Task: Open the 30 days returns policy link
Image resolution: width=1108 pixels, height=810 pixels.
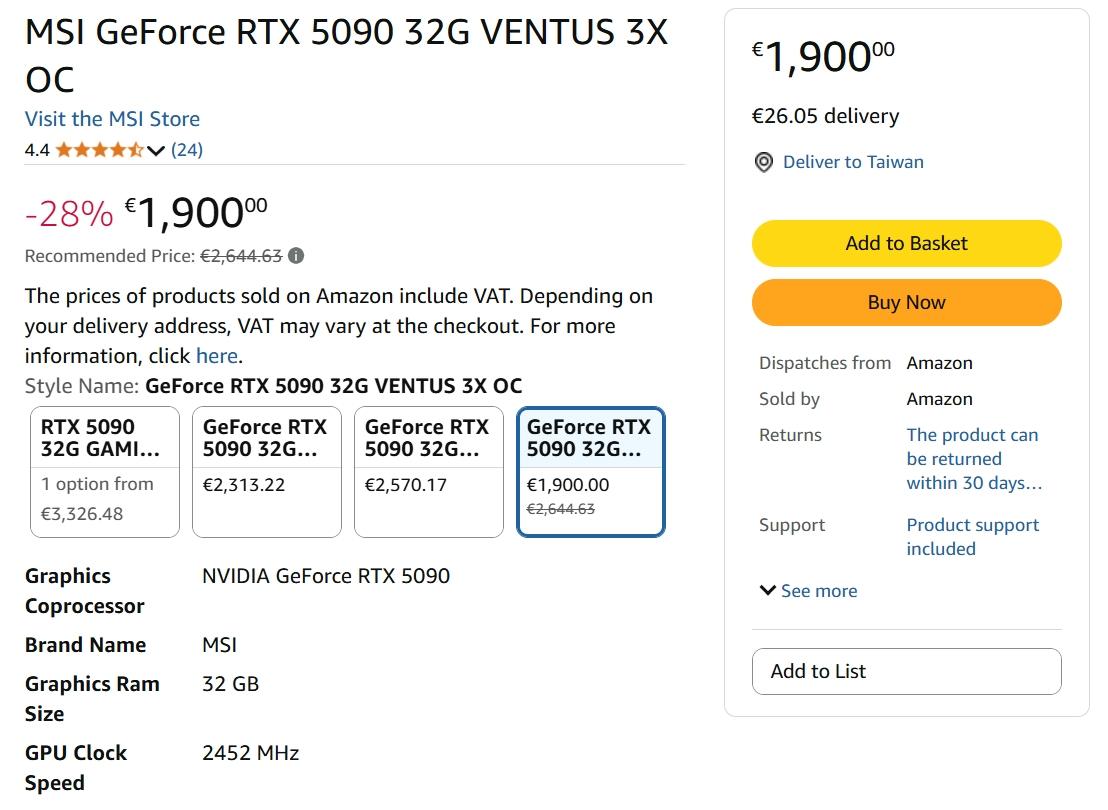Action: point(973,459)
